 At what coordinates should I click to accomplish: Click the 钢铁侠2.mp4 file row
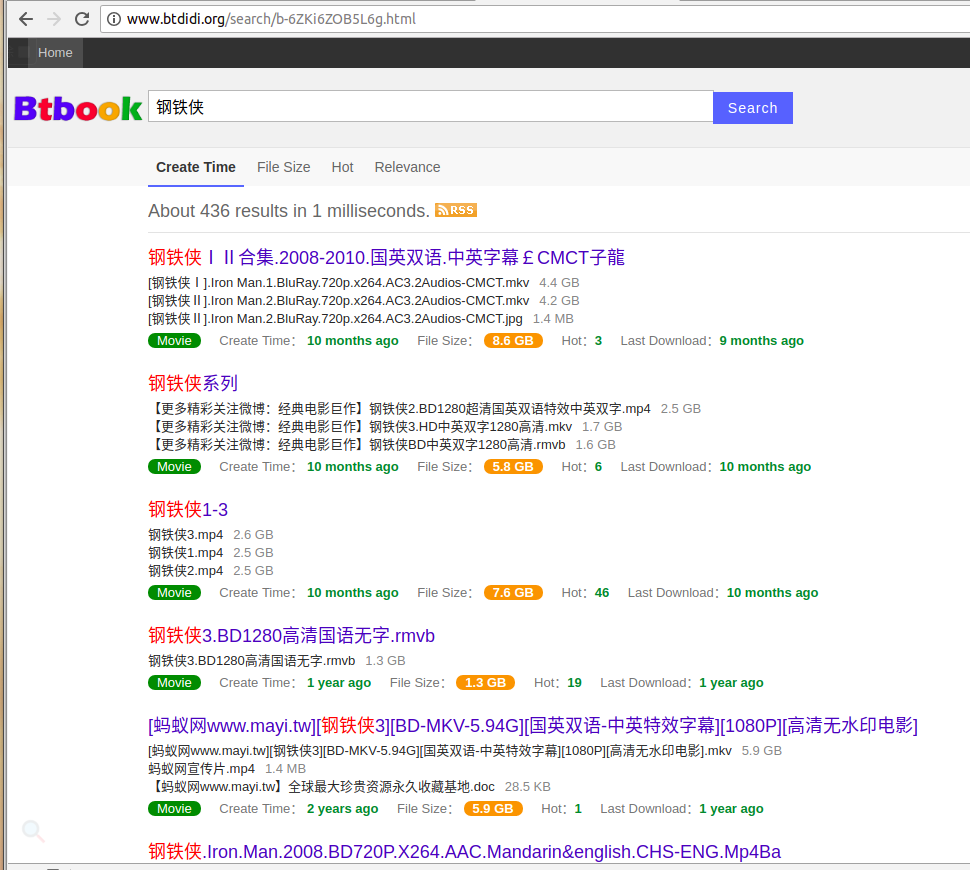pos(211,571)
